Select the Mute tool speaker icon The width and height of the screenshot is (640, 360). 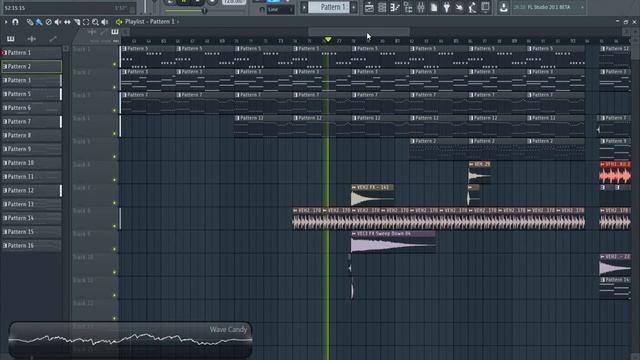coord(58,22)
